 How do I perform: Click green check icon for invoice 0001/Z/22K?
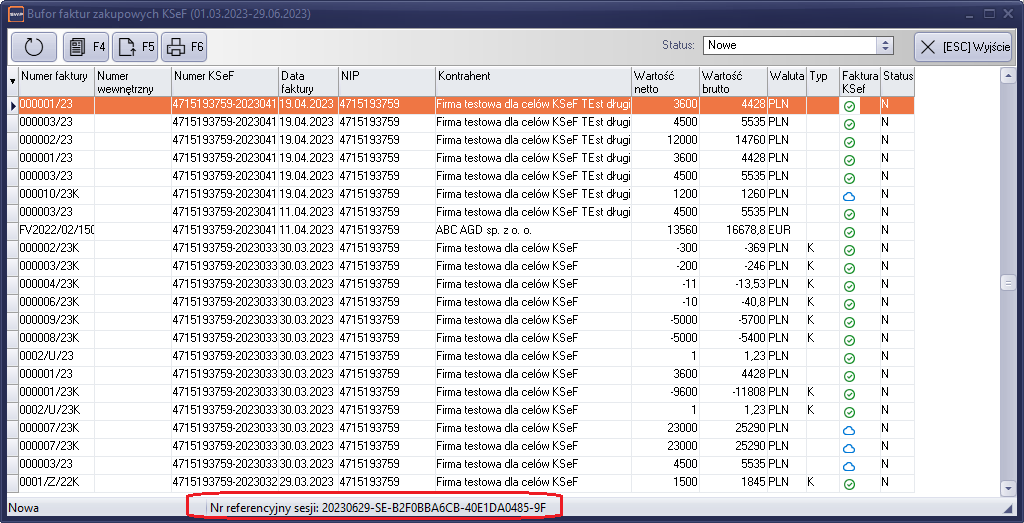848,484
